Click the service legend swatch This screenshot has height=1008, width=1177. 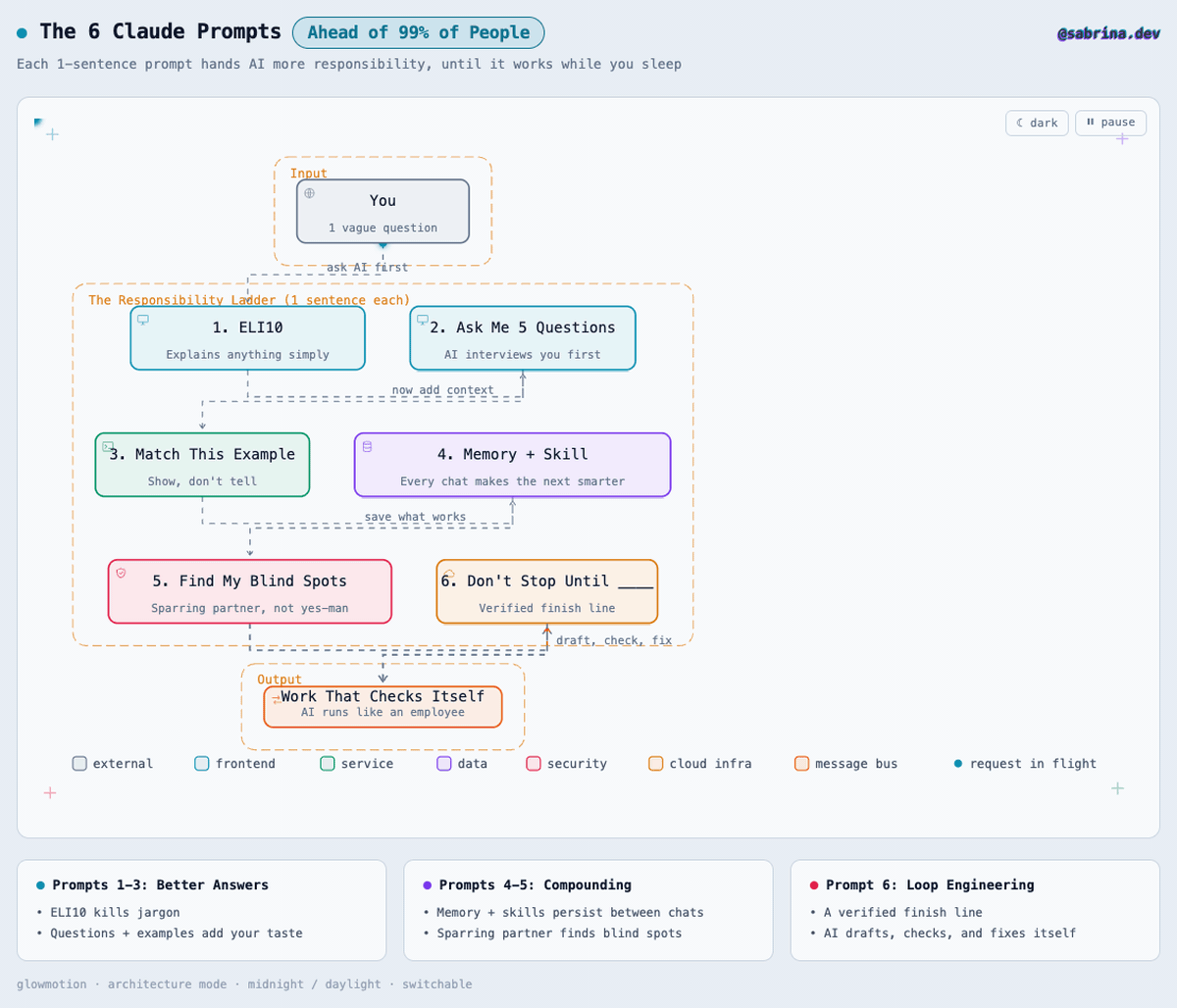[x=328, y=764]
